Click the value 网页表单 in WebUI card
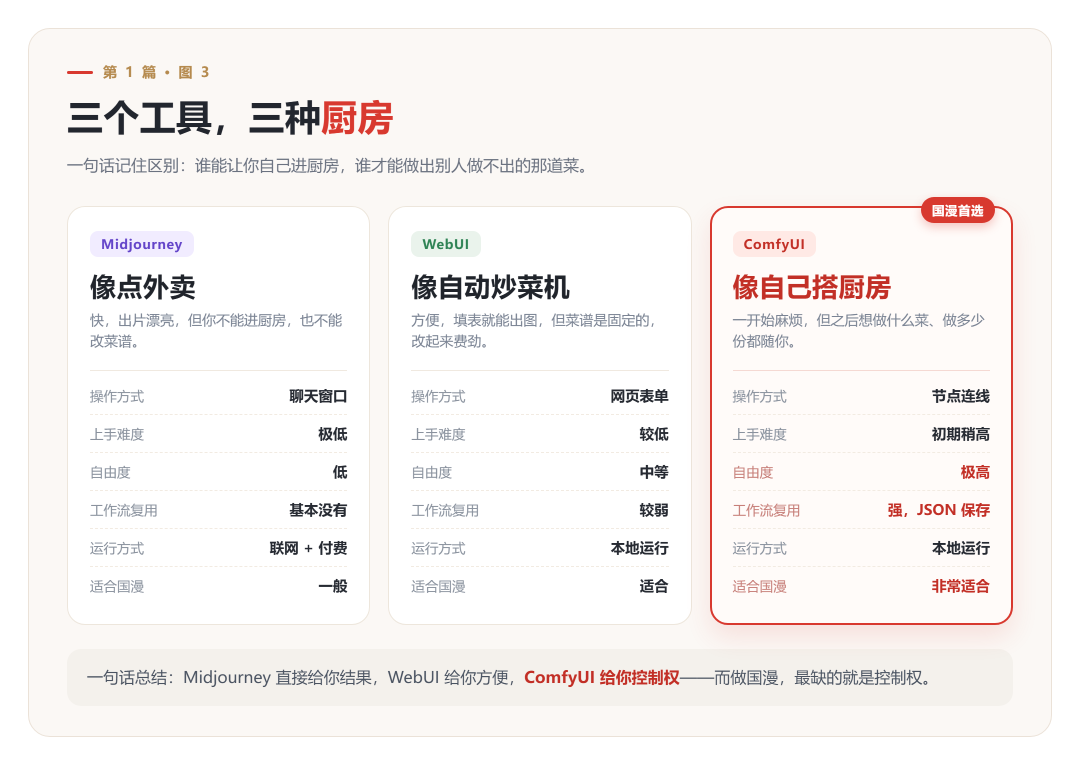The width and height of the screenshot is (1080, 765). pos(639,397)
